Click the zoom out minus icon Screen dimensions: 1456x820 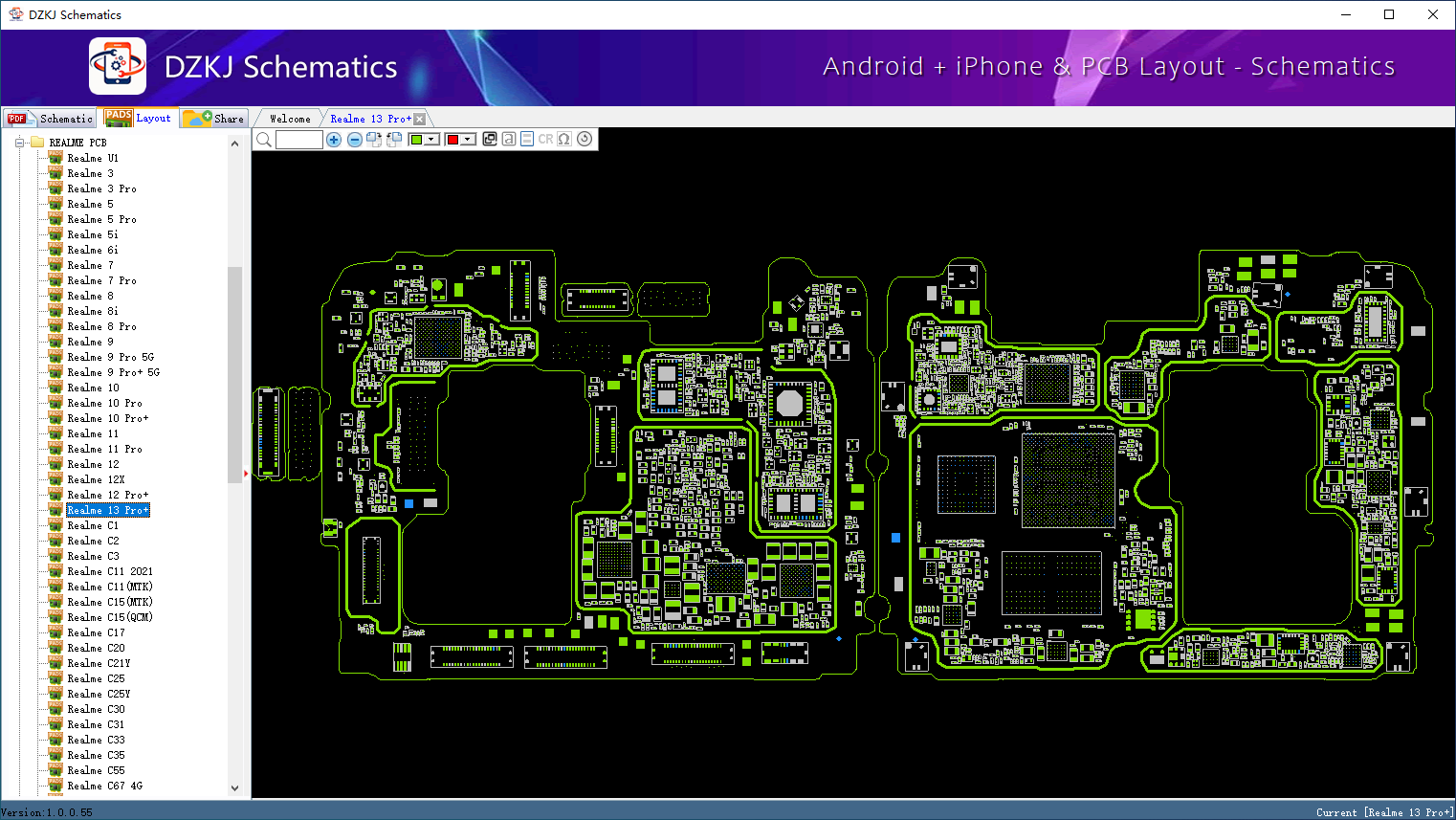pyautogui.click(x=355, y=140)
